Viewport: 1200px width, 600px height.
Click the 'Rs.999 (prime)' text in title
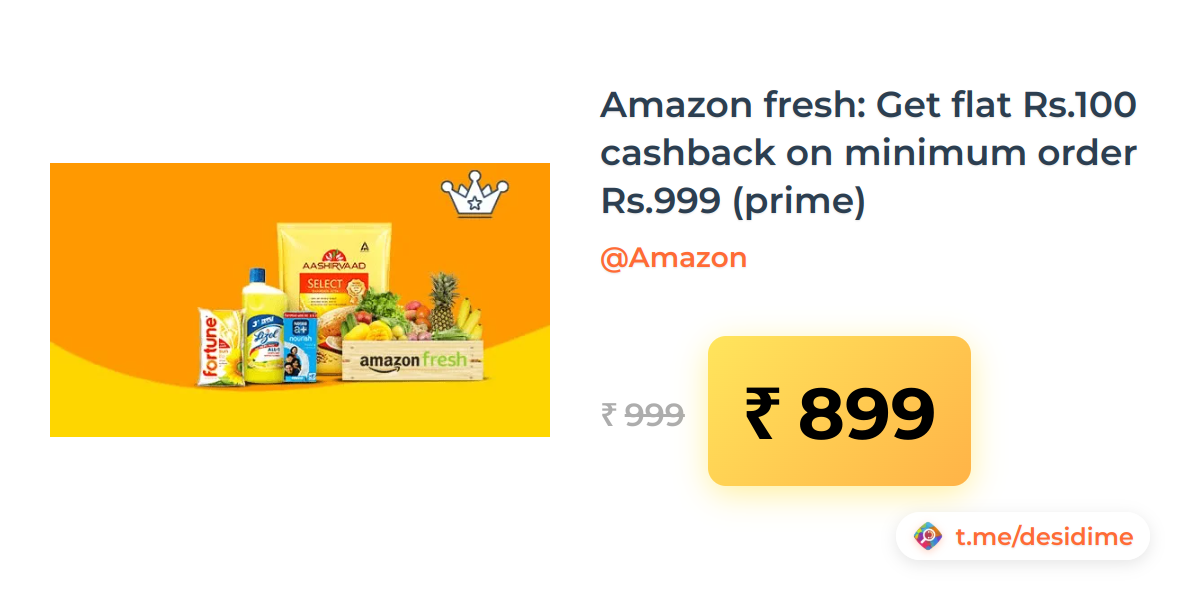733,201
